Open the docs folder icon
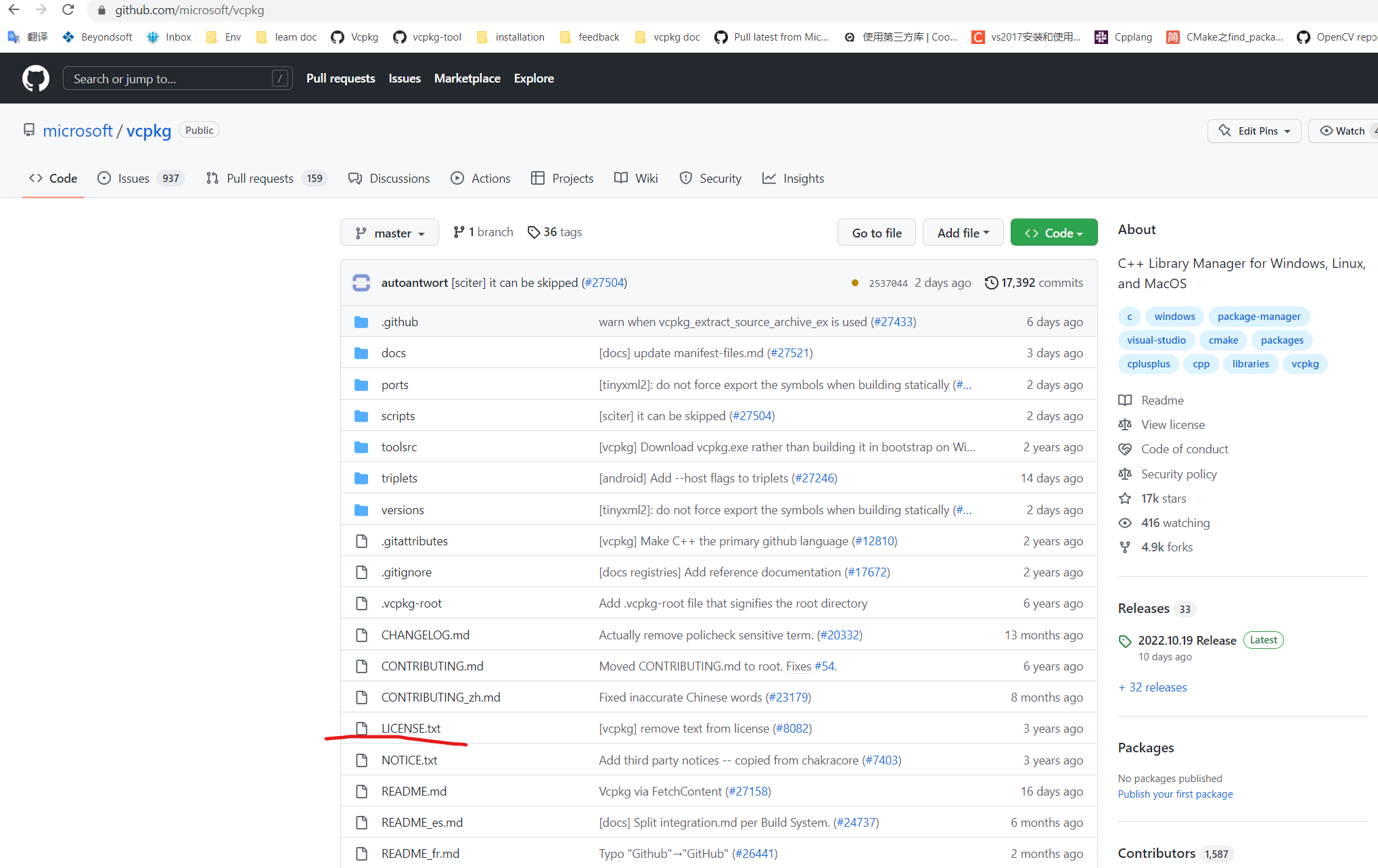Screen dimensions: 1378x868 [361, 352]
